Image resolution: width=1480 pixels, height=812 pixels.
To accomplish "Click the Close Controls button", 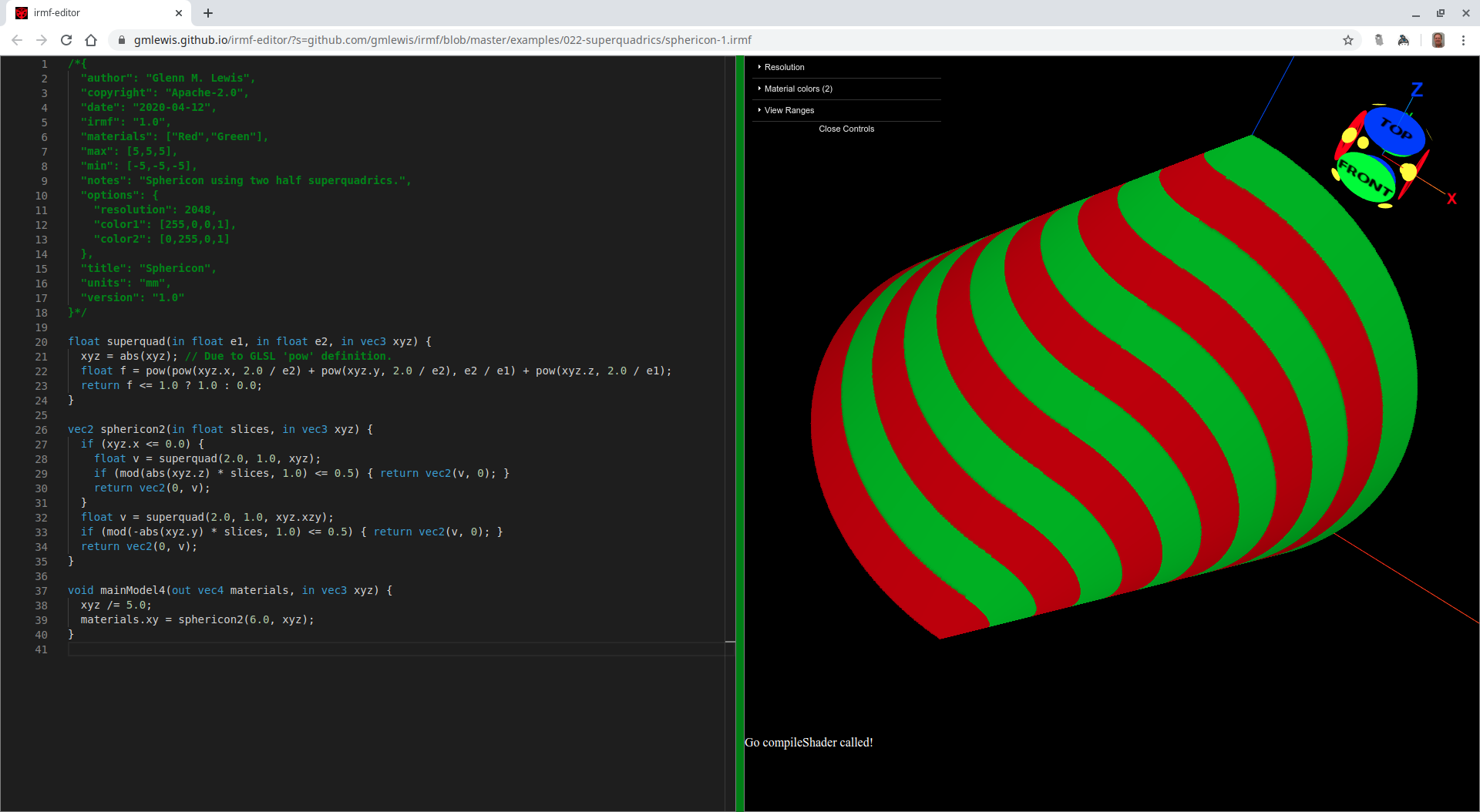I will tap(846, 129).
